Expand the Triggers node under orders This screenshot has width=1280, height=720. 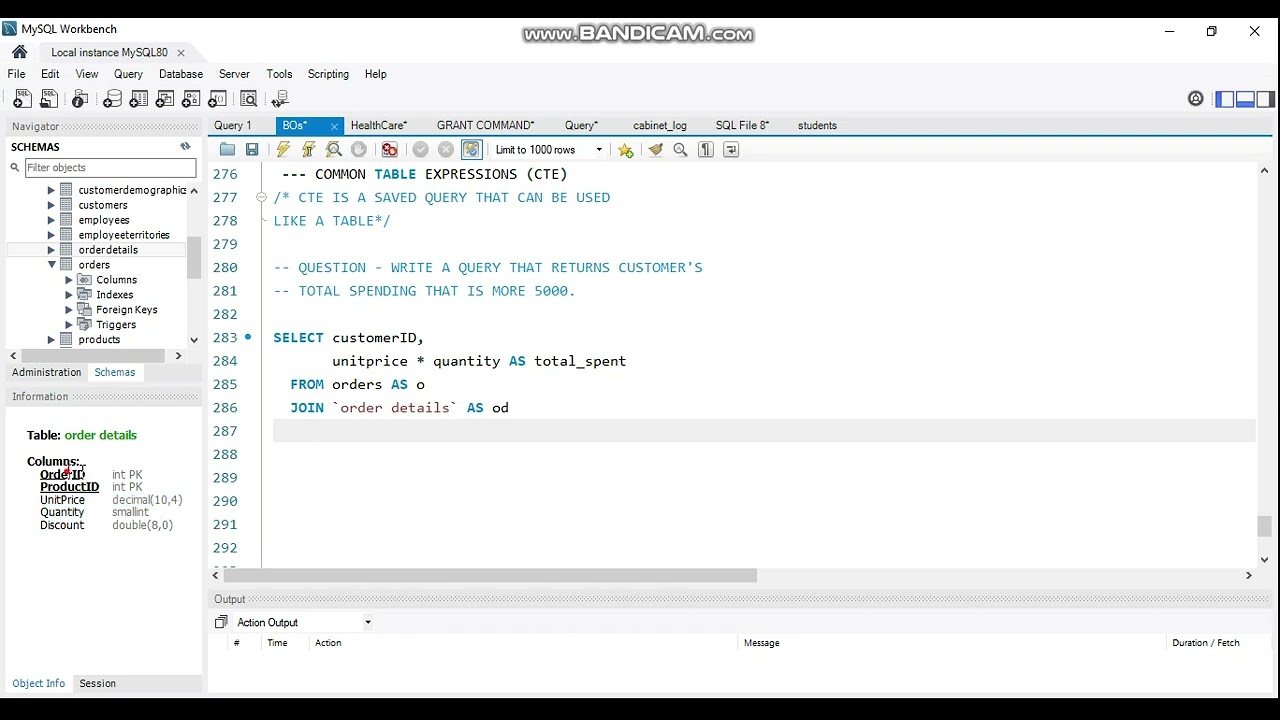click(x=69, y=325)
